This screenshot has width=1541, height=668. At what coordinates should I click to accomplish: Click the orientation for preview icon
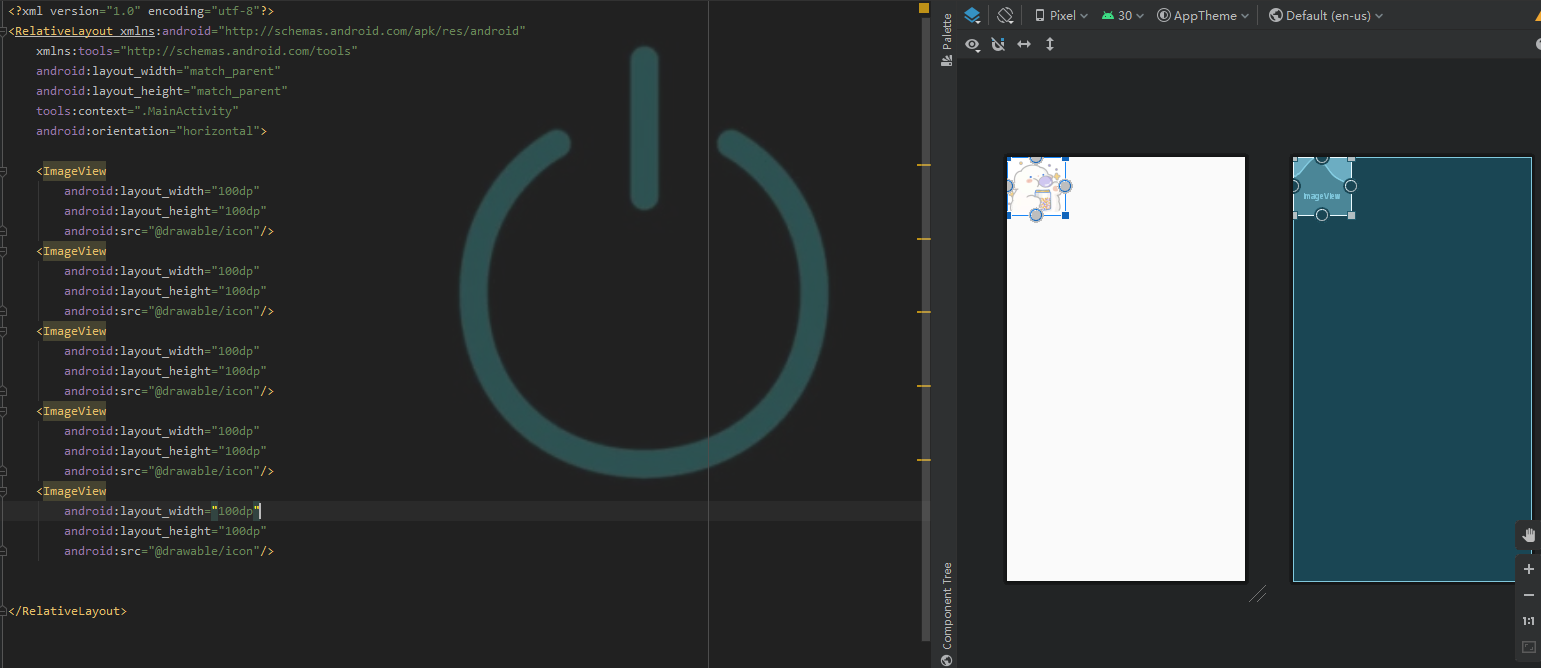point(1006,15)
